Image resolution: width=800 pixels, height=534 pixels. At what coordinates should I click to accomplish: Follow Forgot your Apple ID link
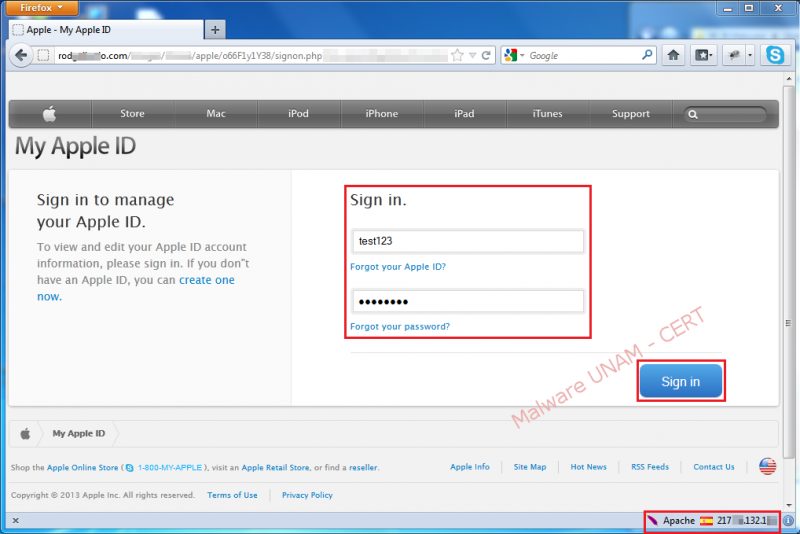point(398,267)
